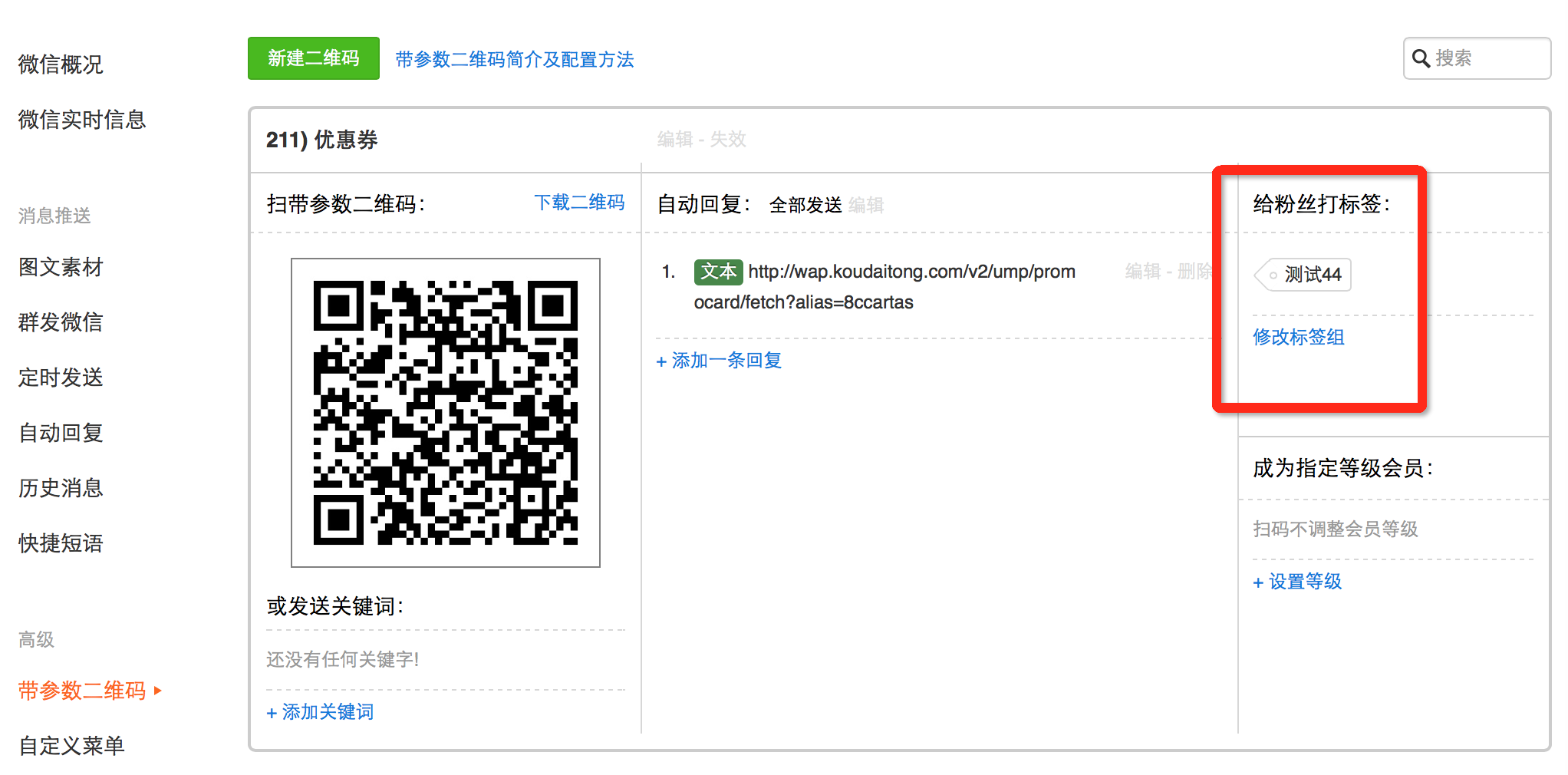The height and width of the screenshot is (775, 1568).
Task: Click the 文本 green type badge
Action: (718, 272)
